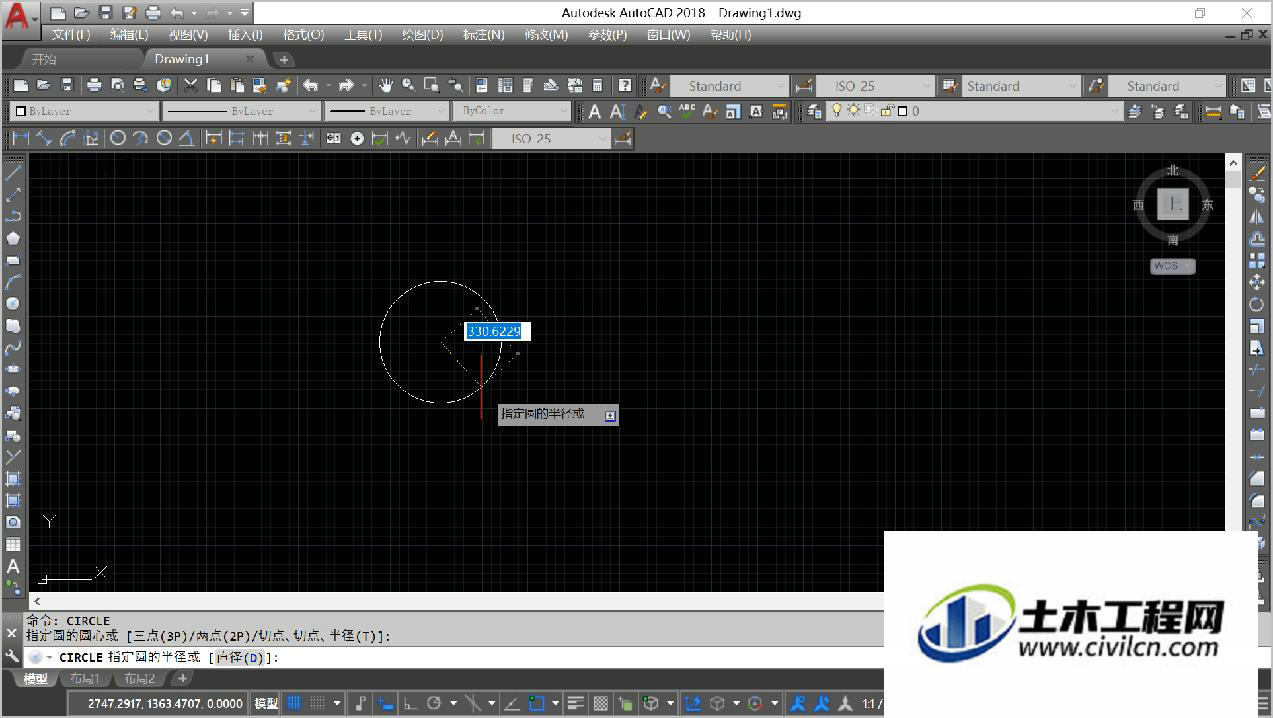Toggle ortho mode in status bar
The width and height of the screenshot is (1273, 718).
coord(410,703)
